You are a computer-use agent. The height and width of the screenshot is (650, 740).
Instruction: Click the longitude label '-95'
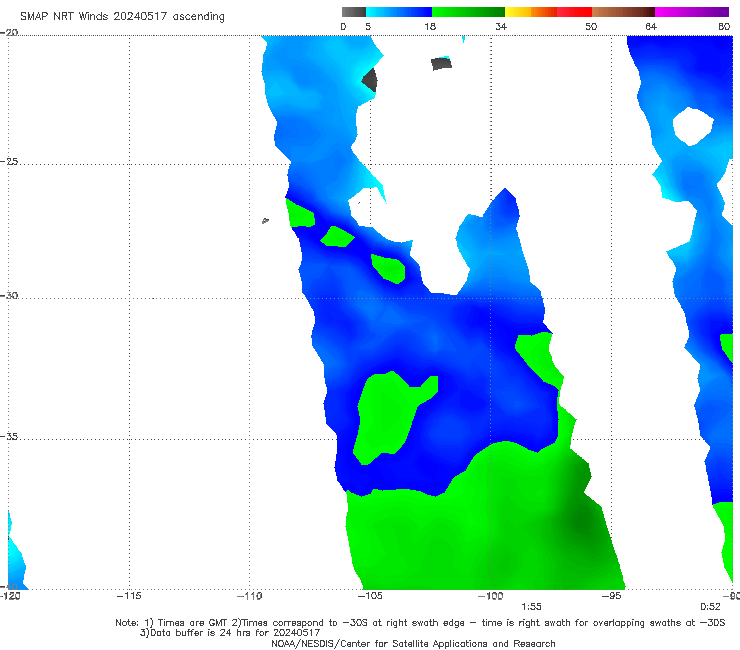[612, 596]
